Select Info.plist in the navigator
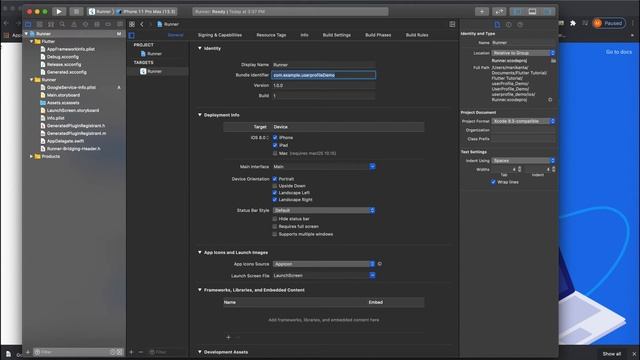 [56, 118]
